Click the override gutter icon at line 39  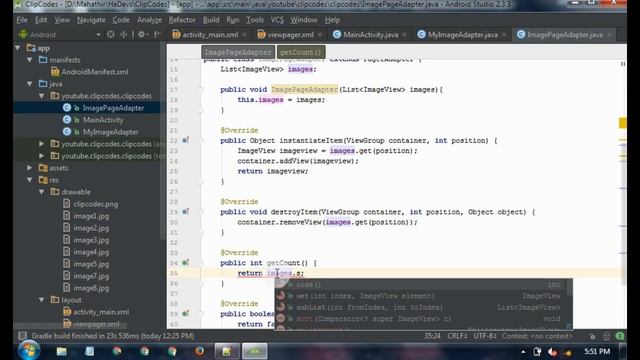click(x=185, y=314)
